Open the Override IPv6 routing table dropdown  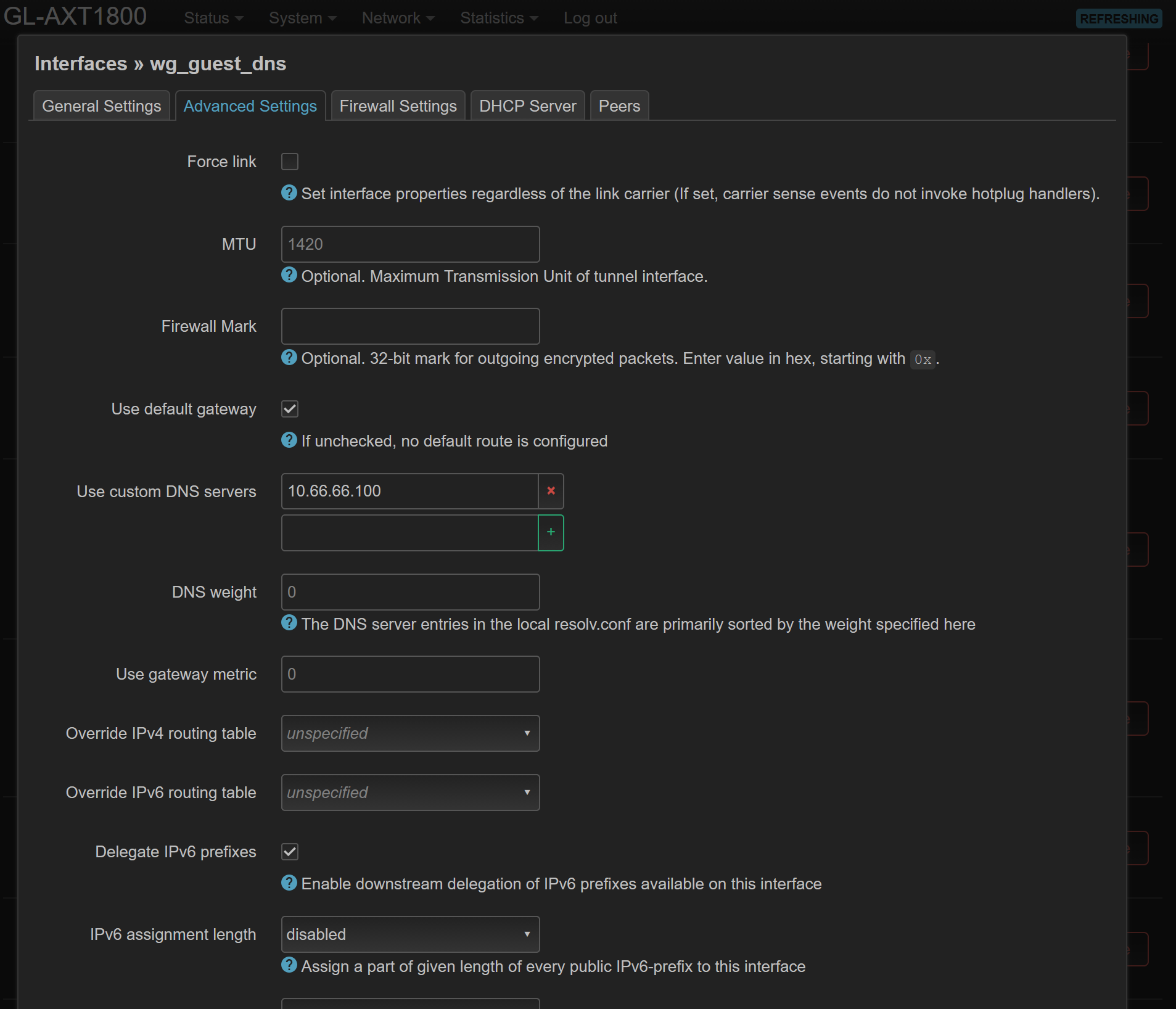click(410, 793)
